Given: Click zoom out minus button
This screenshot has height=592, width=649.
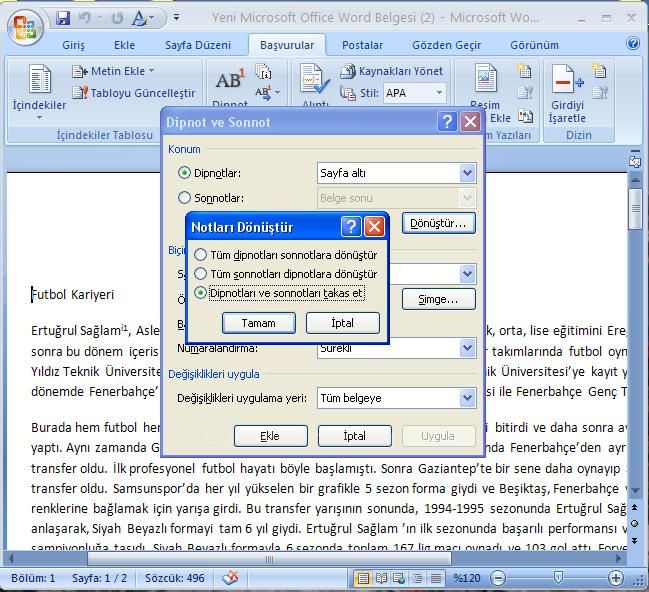Looking at the screenshot, I should 498,578.
